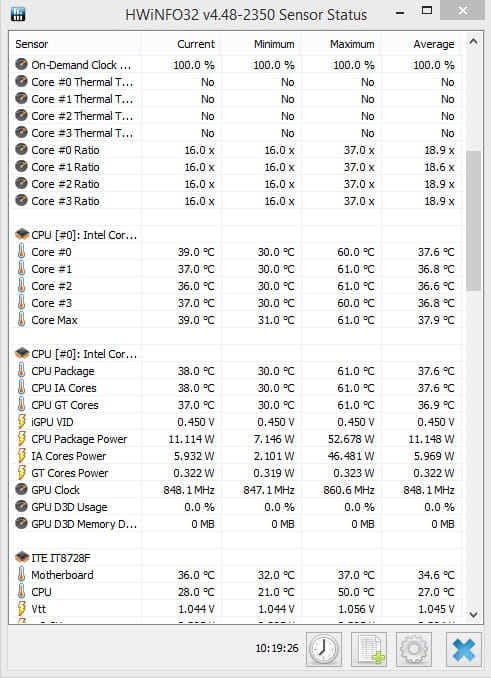Select the CPU Package Power lightning icon

21,439
